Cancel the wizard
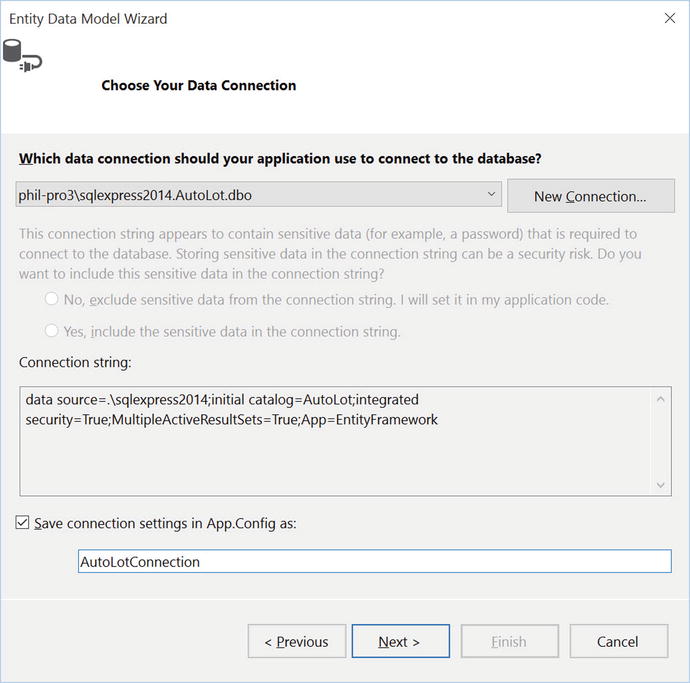The image size is (690, 683). pyautogui.click(x=618, y=642)
